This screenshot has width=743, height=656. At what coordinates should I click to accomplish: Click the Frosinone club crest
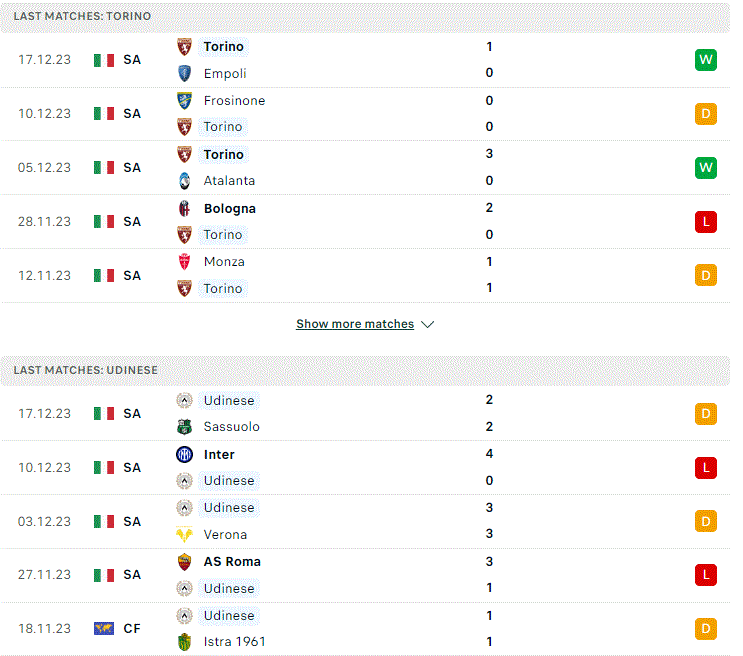pos(184,100)
